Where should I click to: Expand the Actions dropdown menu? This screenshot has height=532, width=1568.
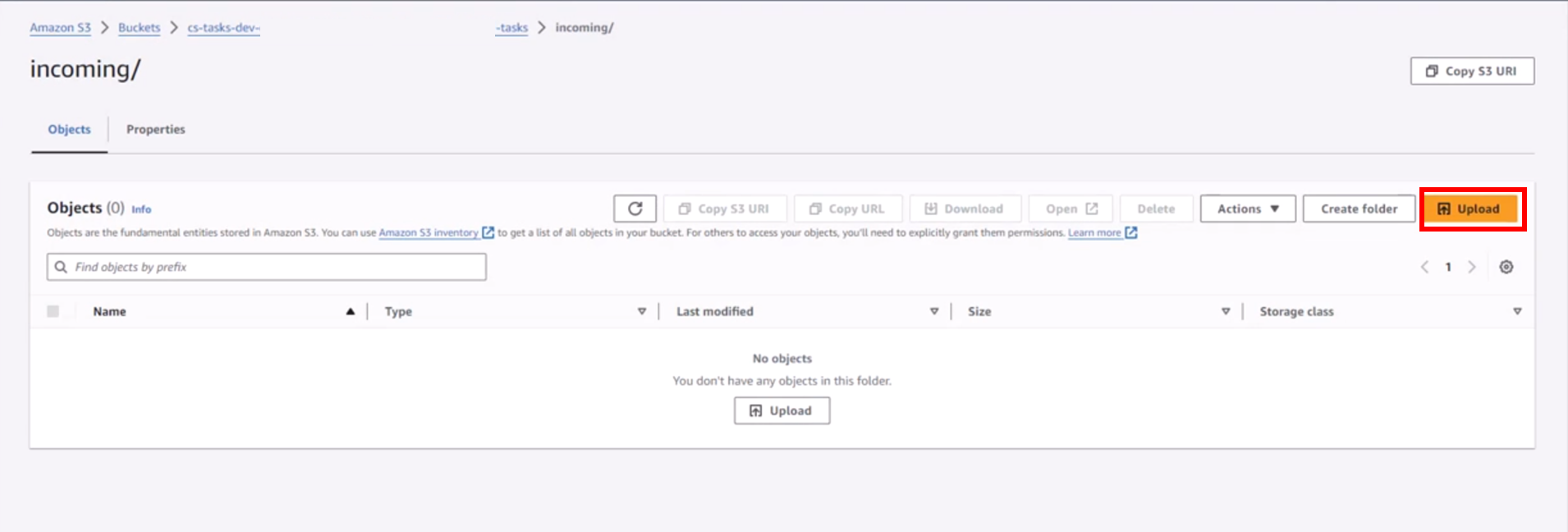pos(1247,209)
